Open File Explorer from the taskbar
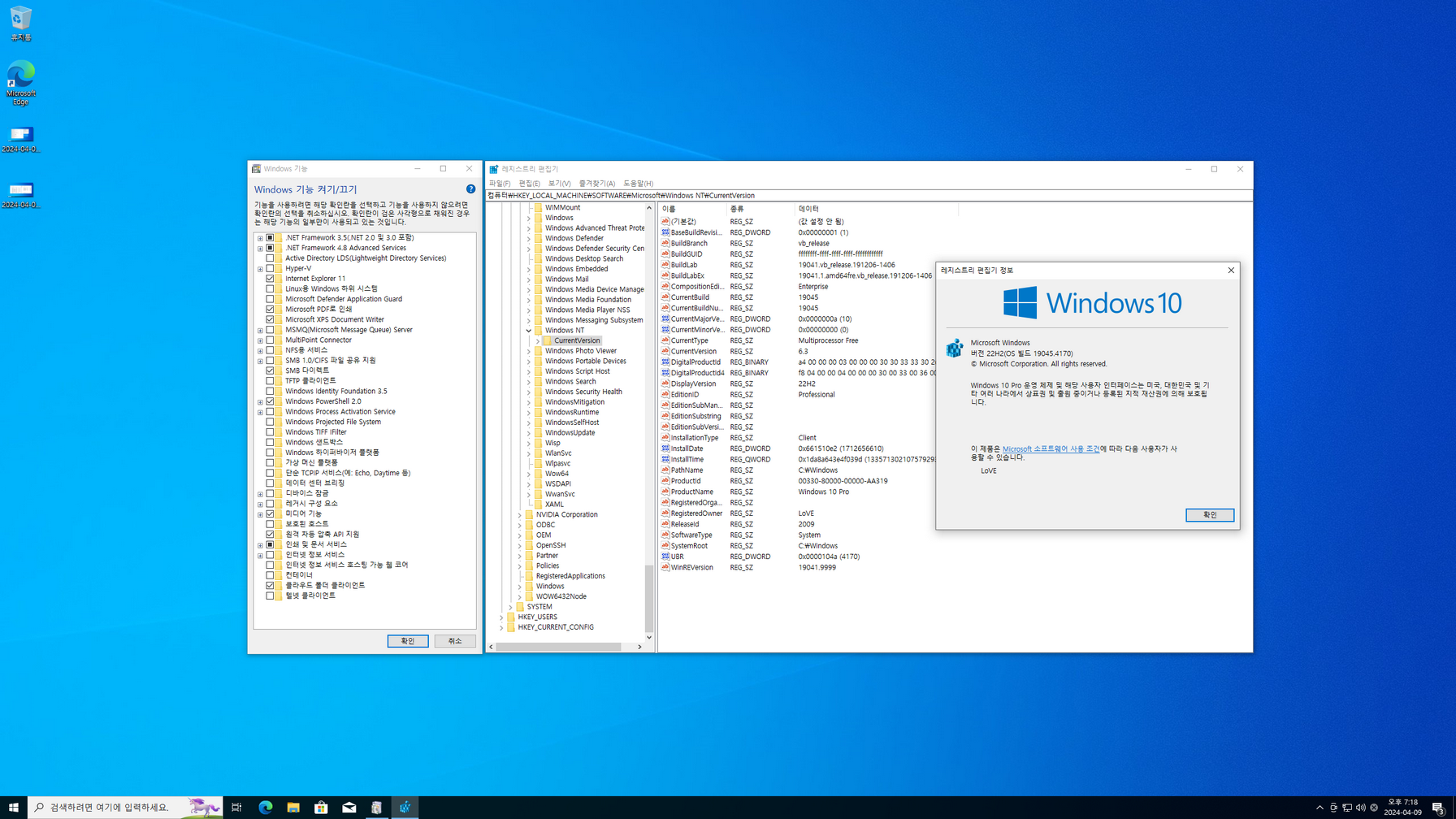The height and width of the screenshot is (819, 1456). [293, 807]
